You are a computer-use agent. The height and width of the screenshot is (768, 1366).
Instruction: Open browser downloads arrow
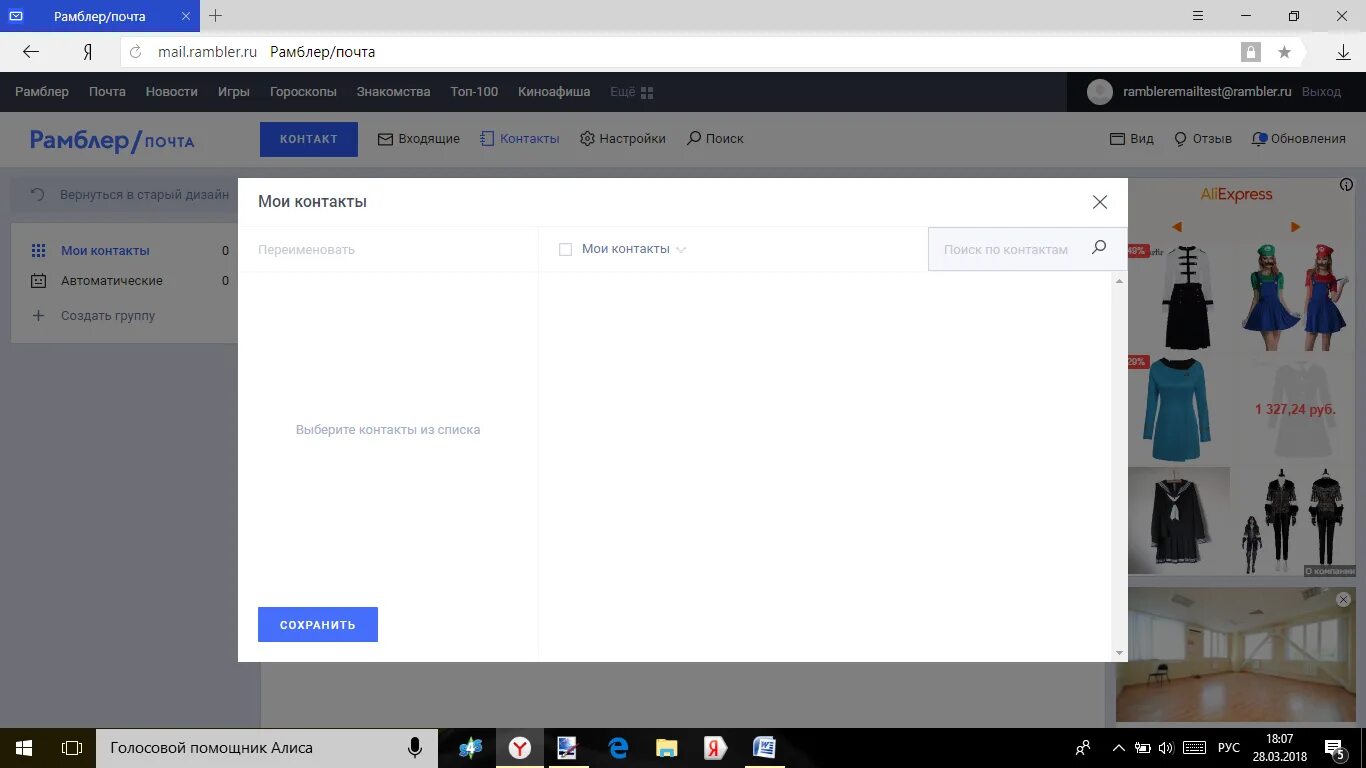click(1343, 52)
